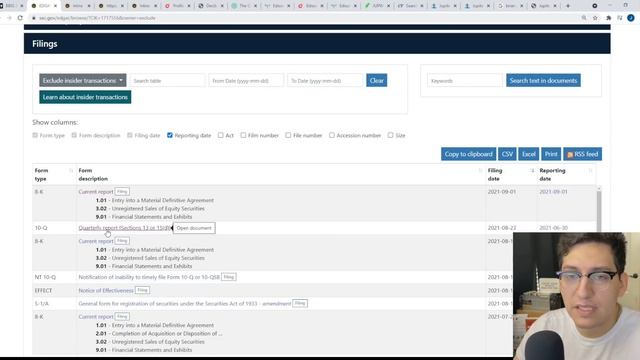This screenshot has width=640, height=360.
Task: Click the Print button
Action: click(551, 154)
